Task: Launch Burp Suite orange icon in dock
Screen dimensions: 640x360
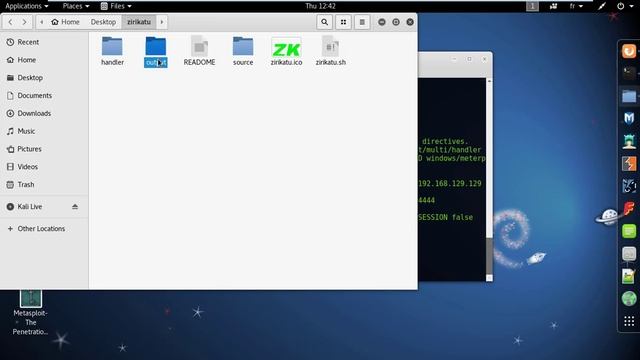Action: 629,164
